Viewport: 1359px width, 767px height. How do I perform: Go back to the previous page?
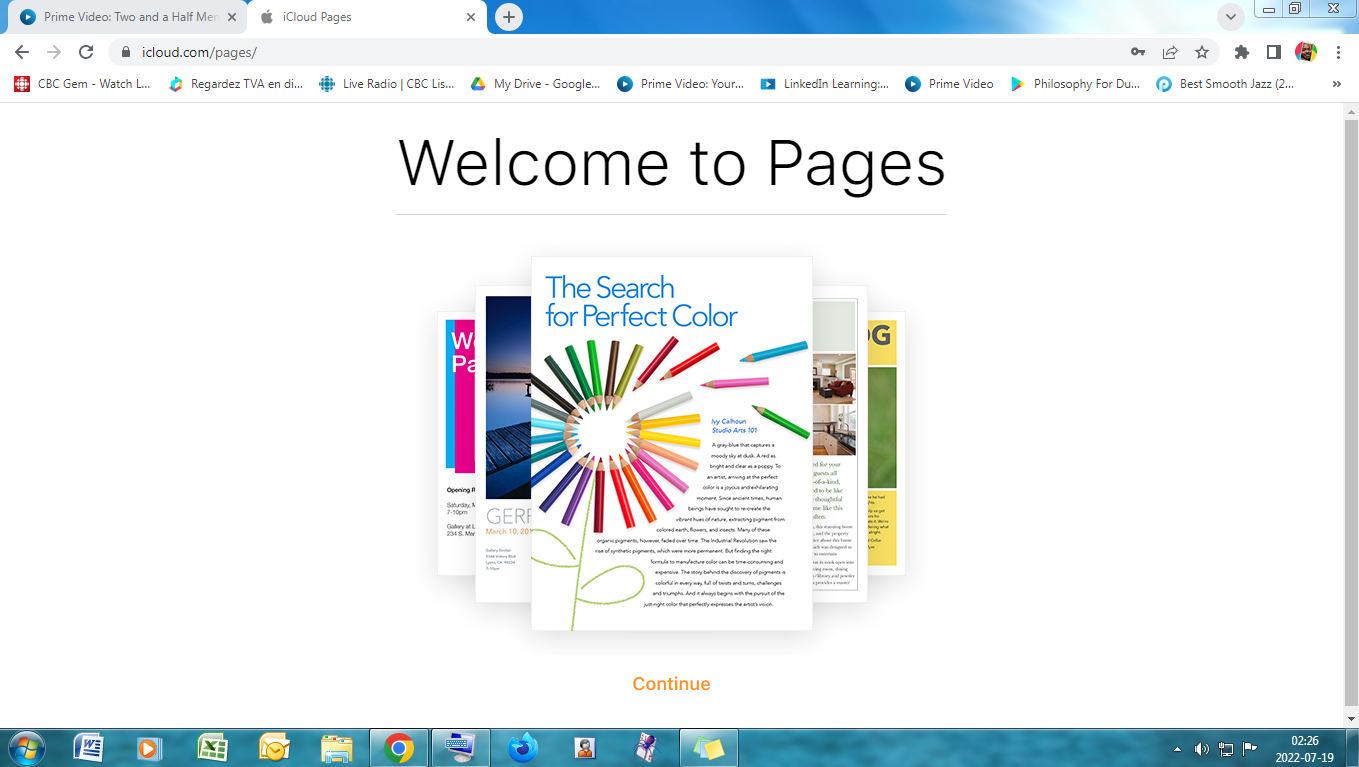22,52
